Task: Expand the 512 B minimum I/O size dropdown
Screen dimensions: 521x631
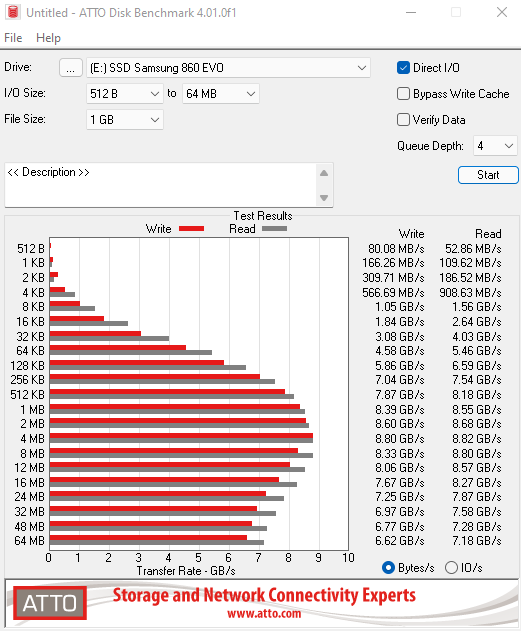Action: (125, 94)
